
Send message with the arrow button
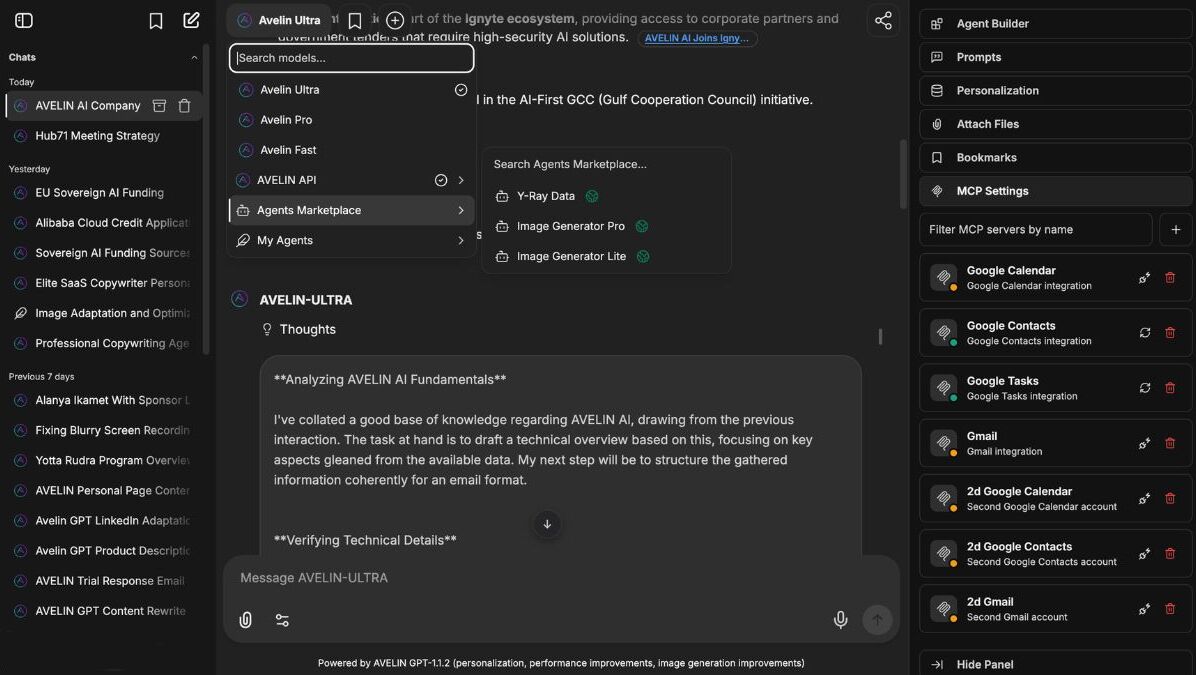point(877,620)
